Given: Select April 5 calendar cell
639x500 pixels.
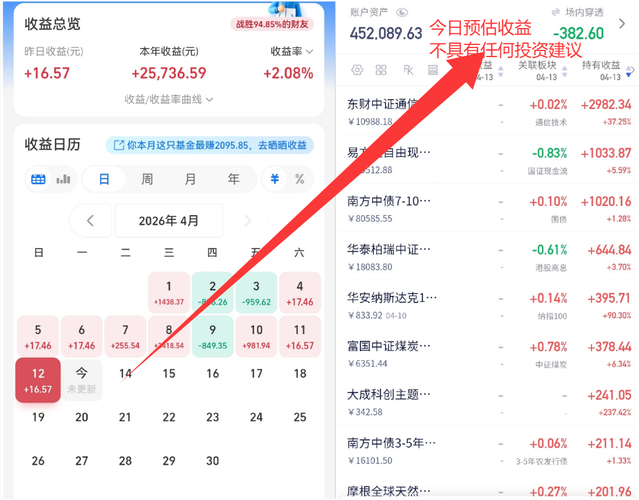Looking at the screenshot, I should 38,337.
